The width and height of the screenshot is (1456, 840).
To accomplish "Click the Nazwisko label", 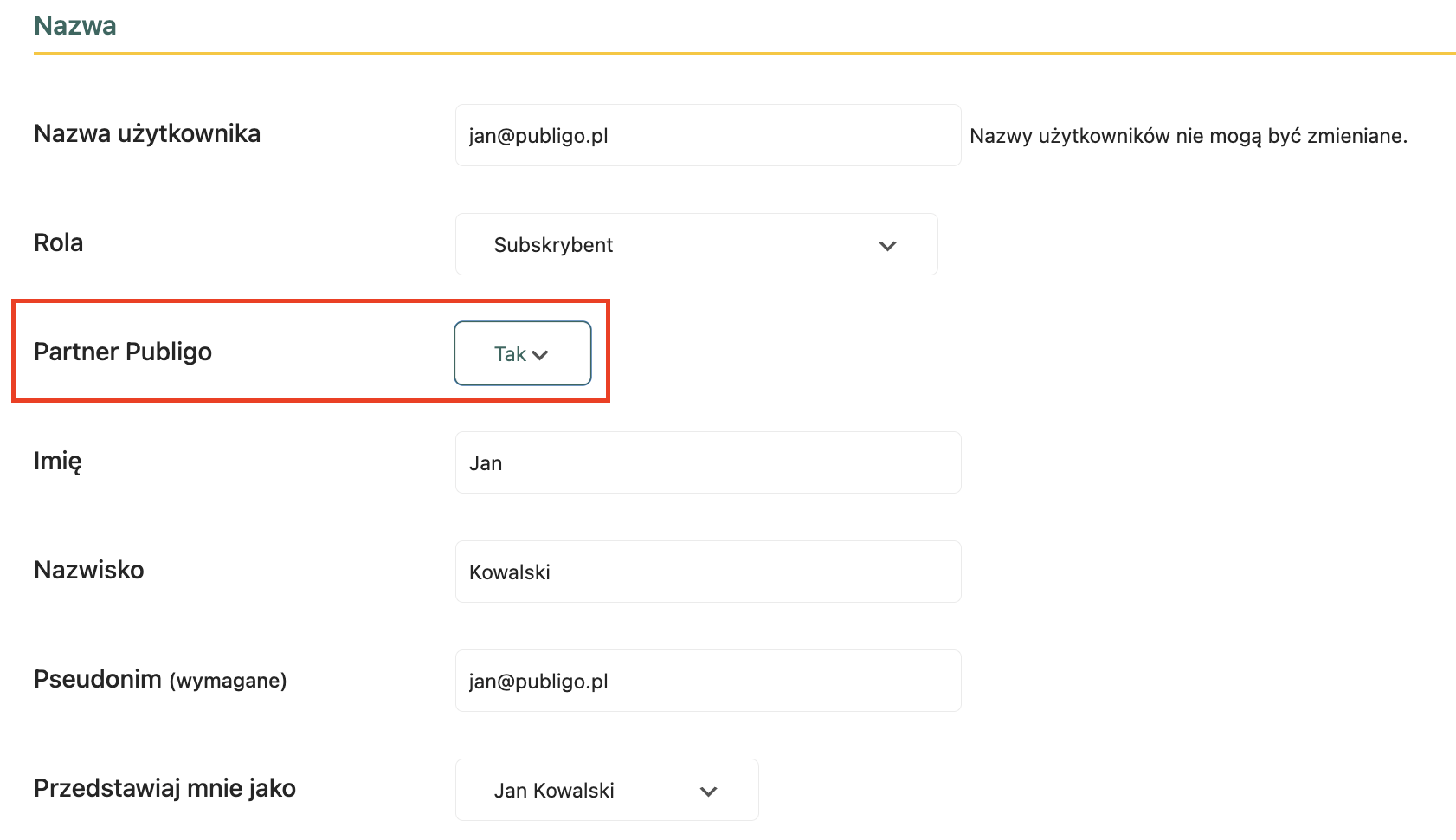I will coord(89,571).
